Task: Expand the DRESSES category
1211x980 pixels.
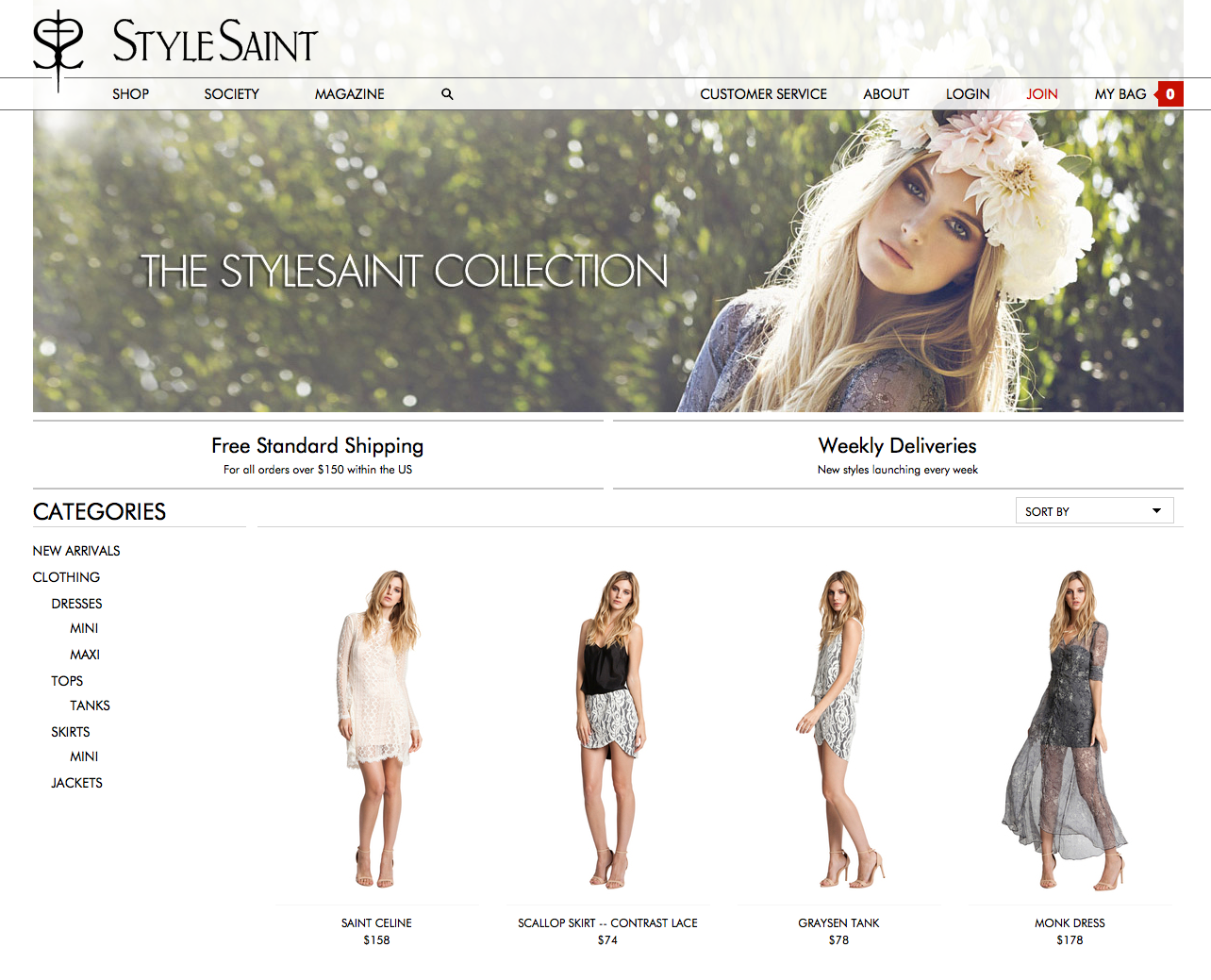Action: click(76, 603)
